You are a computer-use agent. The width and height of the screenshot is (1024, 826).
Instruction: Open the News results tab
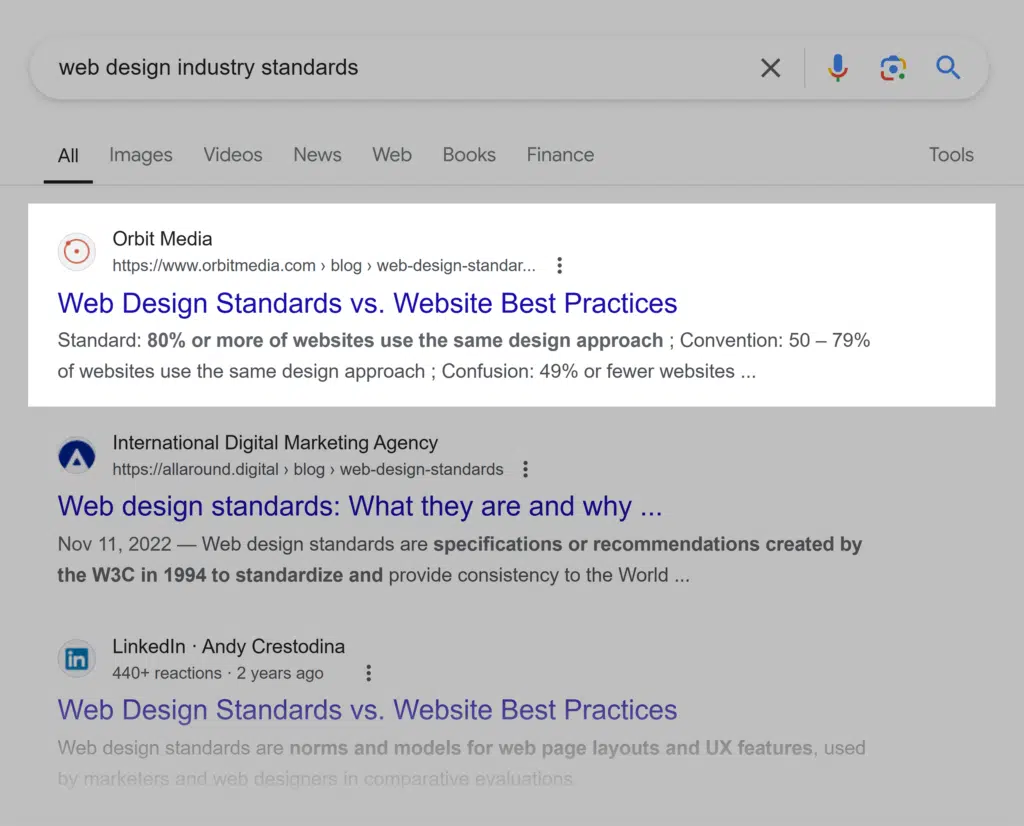tap(317, 155)
